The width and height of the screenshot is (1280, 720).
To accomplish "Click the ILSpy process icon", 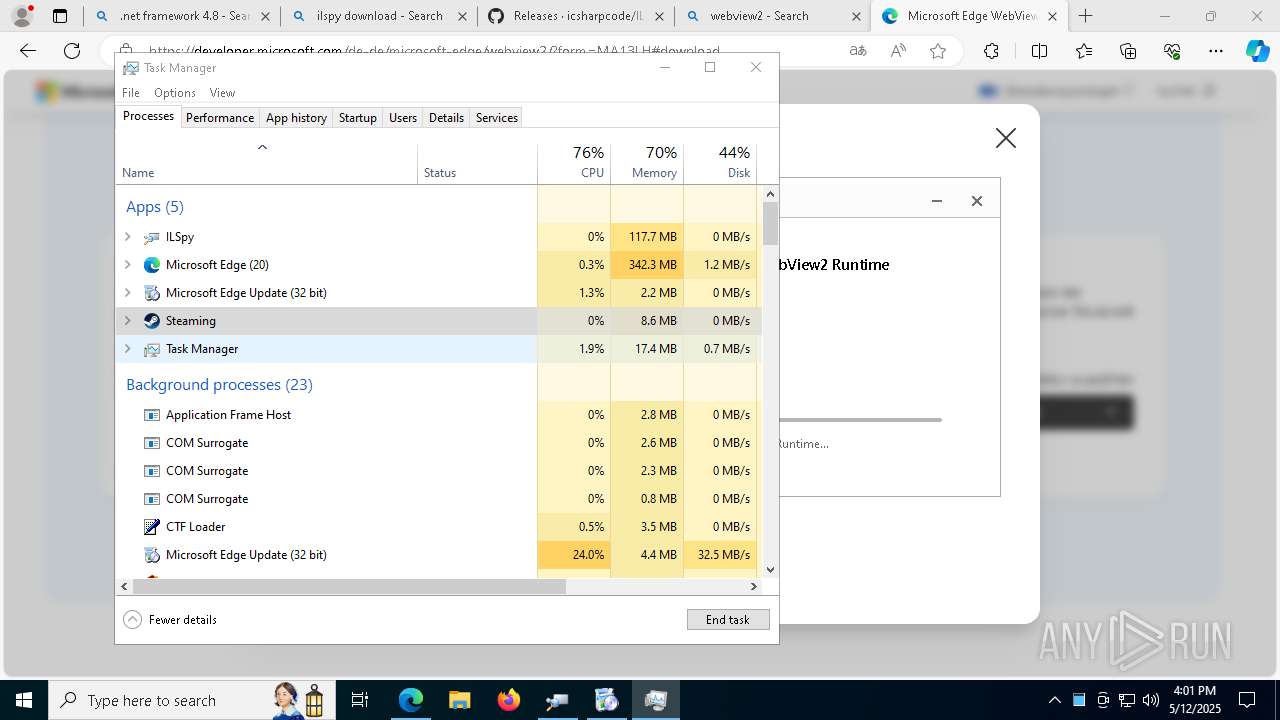I will (152, 237).
